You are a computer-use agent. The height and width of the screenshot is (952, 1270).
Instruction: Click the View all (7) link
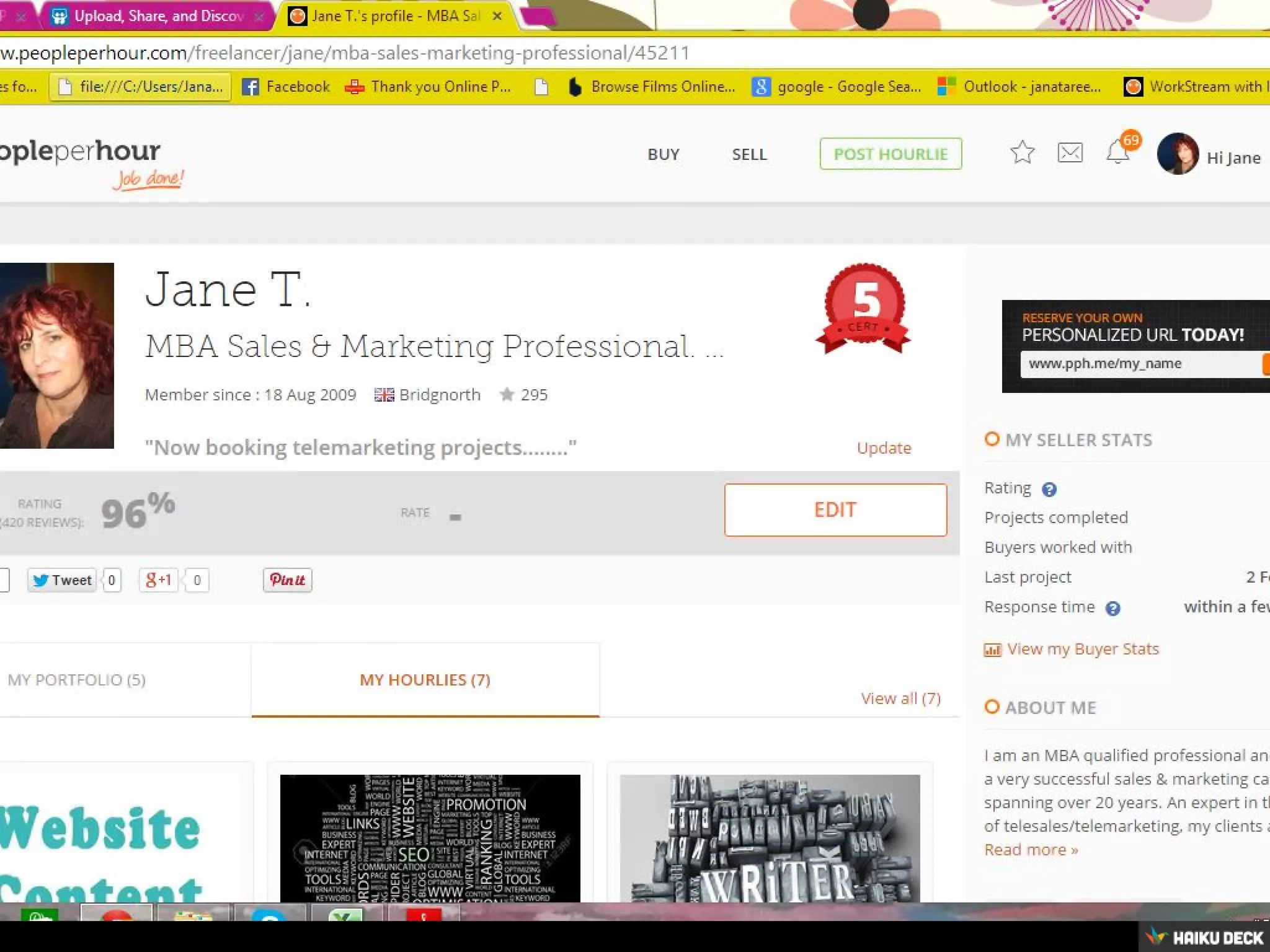pyautogui.click(x=900, y=699)
